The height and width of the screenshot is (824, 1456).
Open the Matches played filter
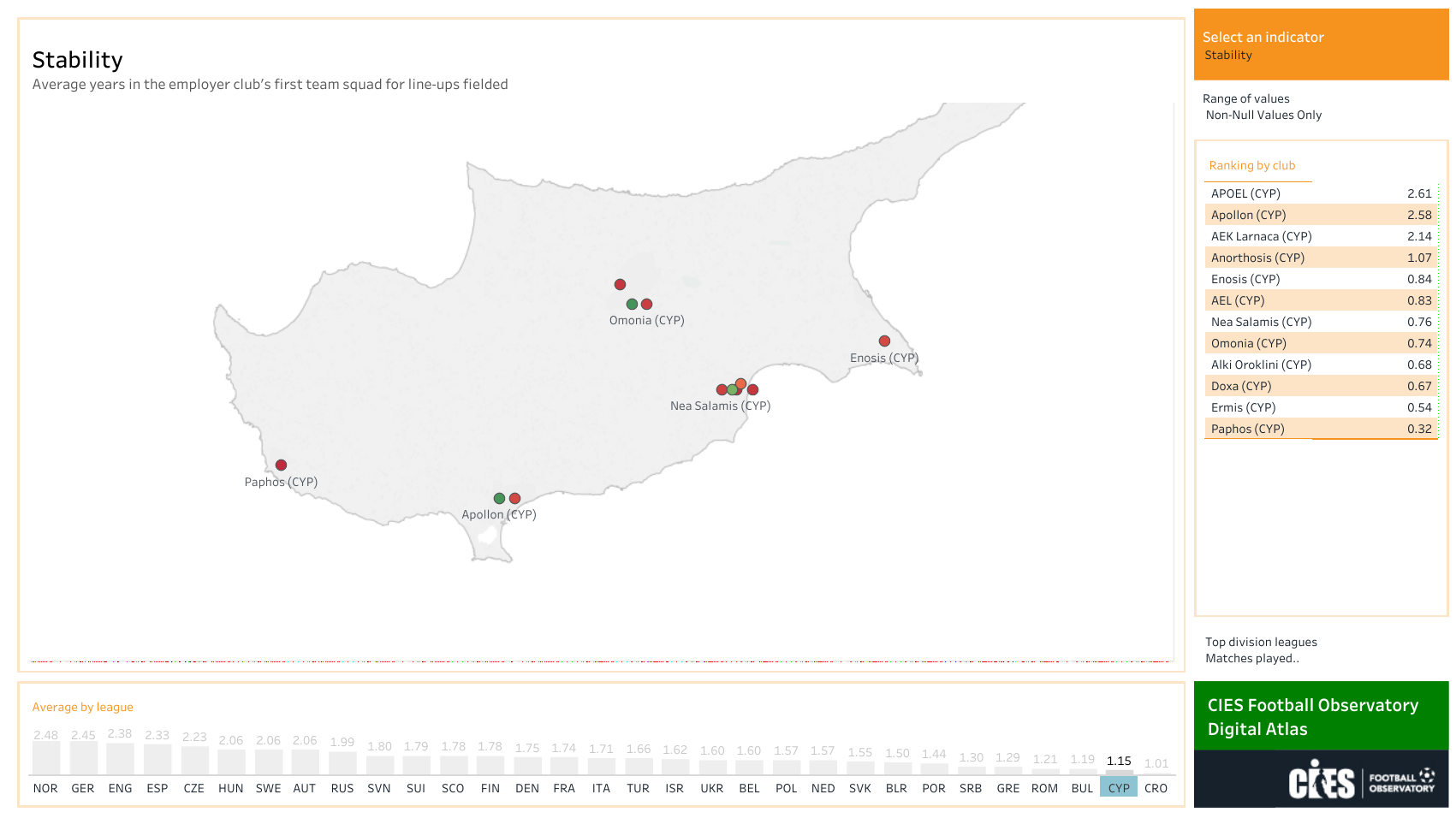tap(1251, 658)
